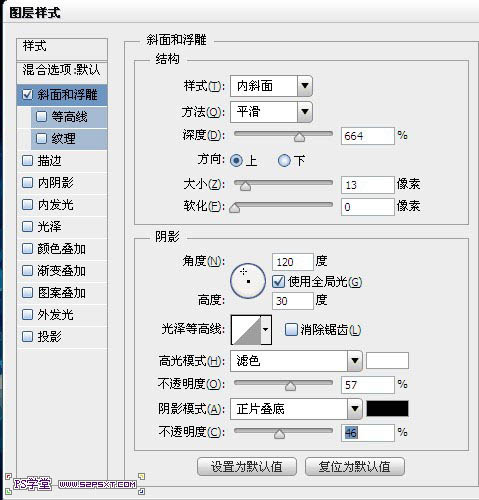This screenshot has width=479, height=500.
Task: Open the gloss contour thumbnail picker
Action: [246, 330]
